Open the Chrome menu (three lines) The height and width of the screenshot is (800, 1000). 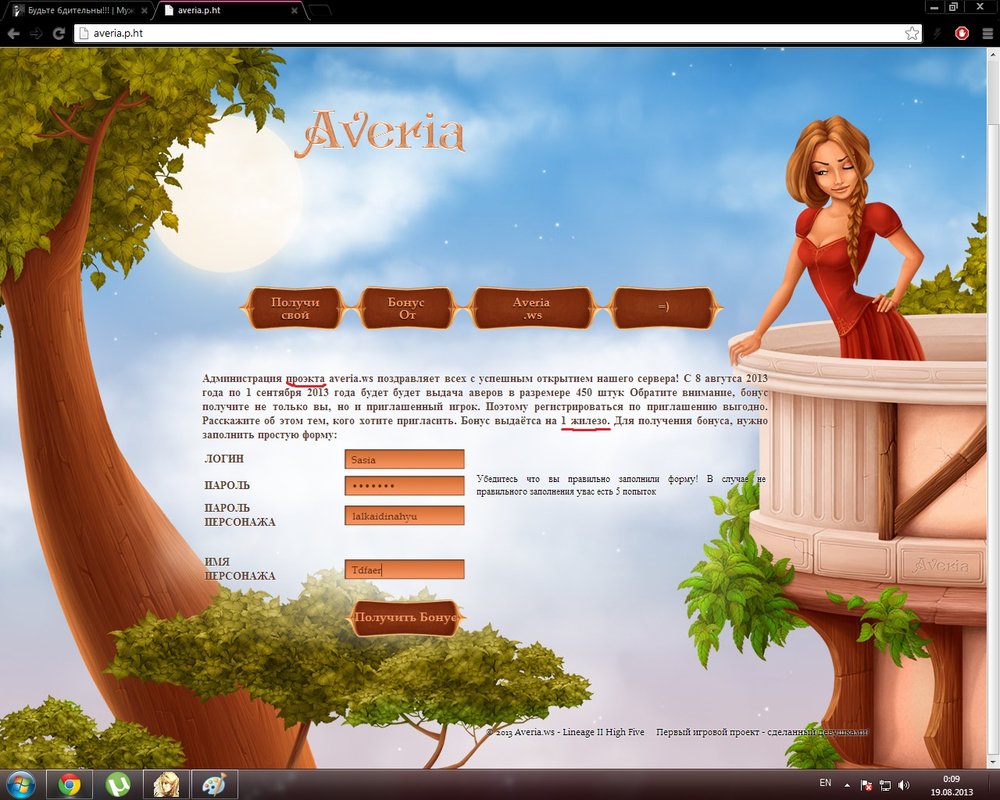[x=987, y=33]
